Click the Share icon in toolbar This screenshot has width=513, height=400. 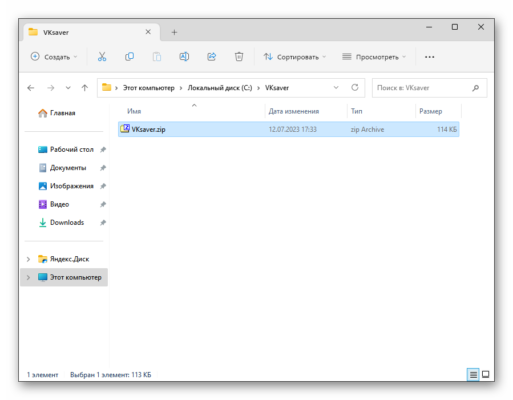(x=212, y=57)
